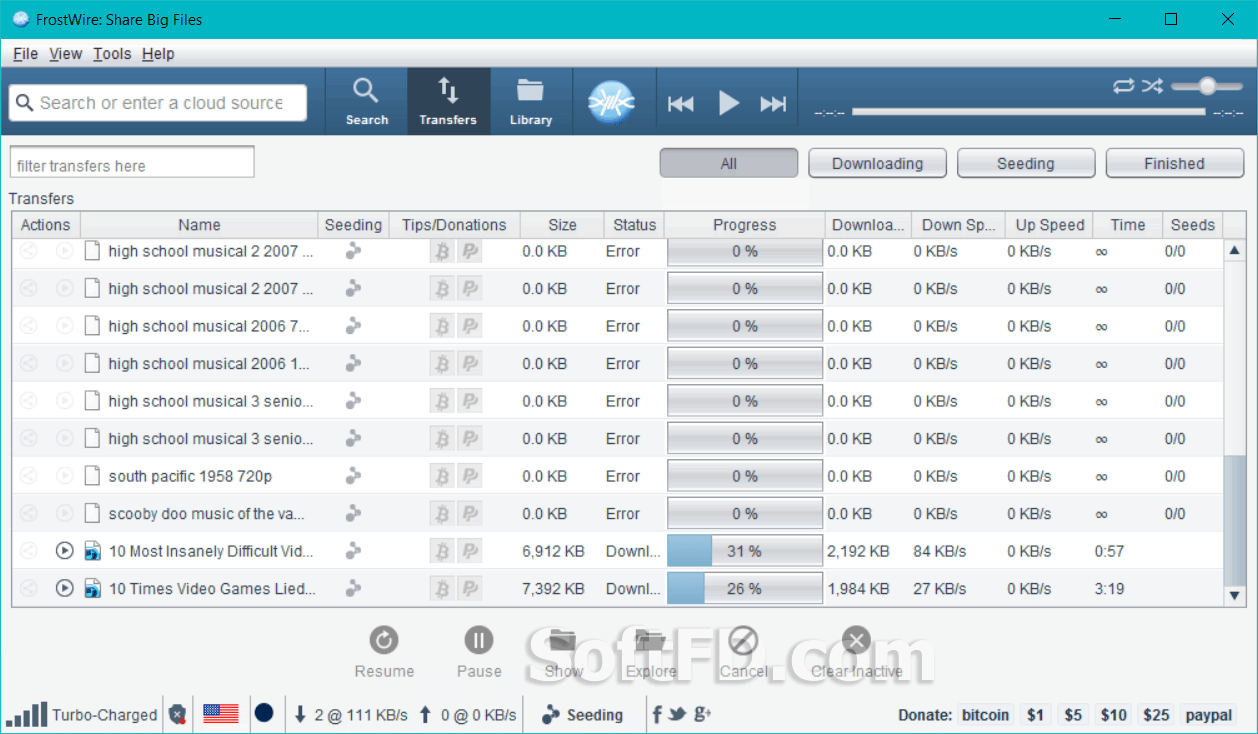
Task: Click the FrostWire logo button
Action: point(612,102)
